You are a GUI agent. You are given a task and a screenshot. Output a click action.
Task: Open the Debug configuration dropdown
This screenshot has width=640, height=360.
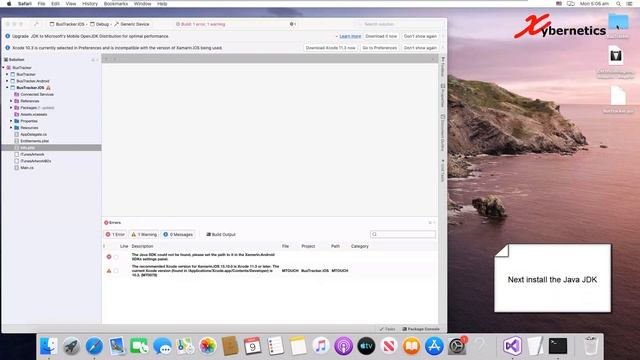pos(100,24)
